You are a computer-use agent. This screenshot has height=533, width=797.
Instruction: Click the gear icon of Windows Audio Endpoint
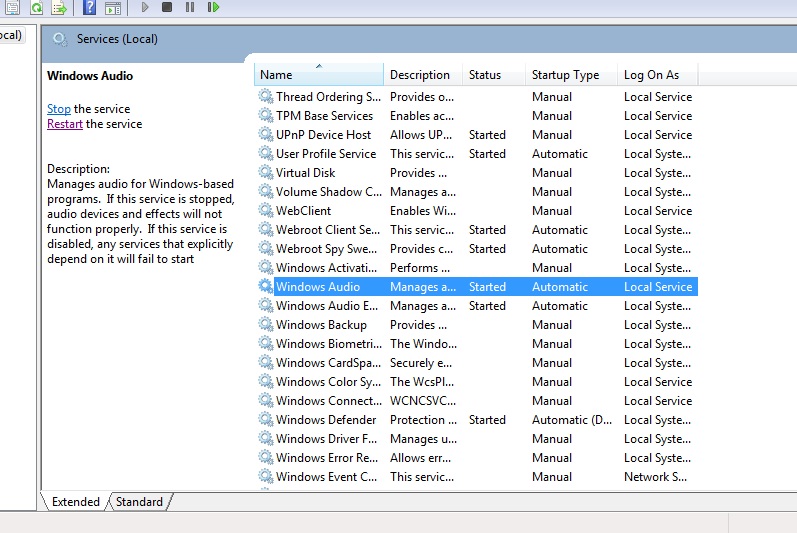pos(265,305)
